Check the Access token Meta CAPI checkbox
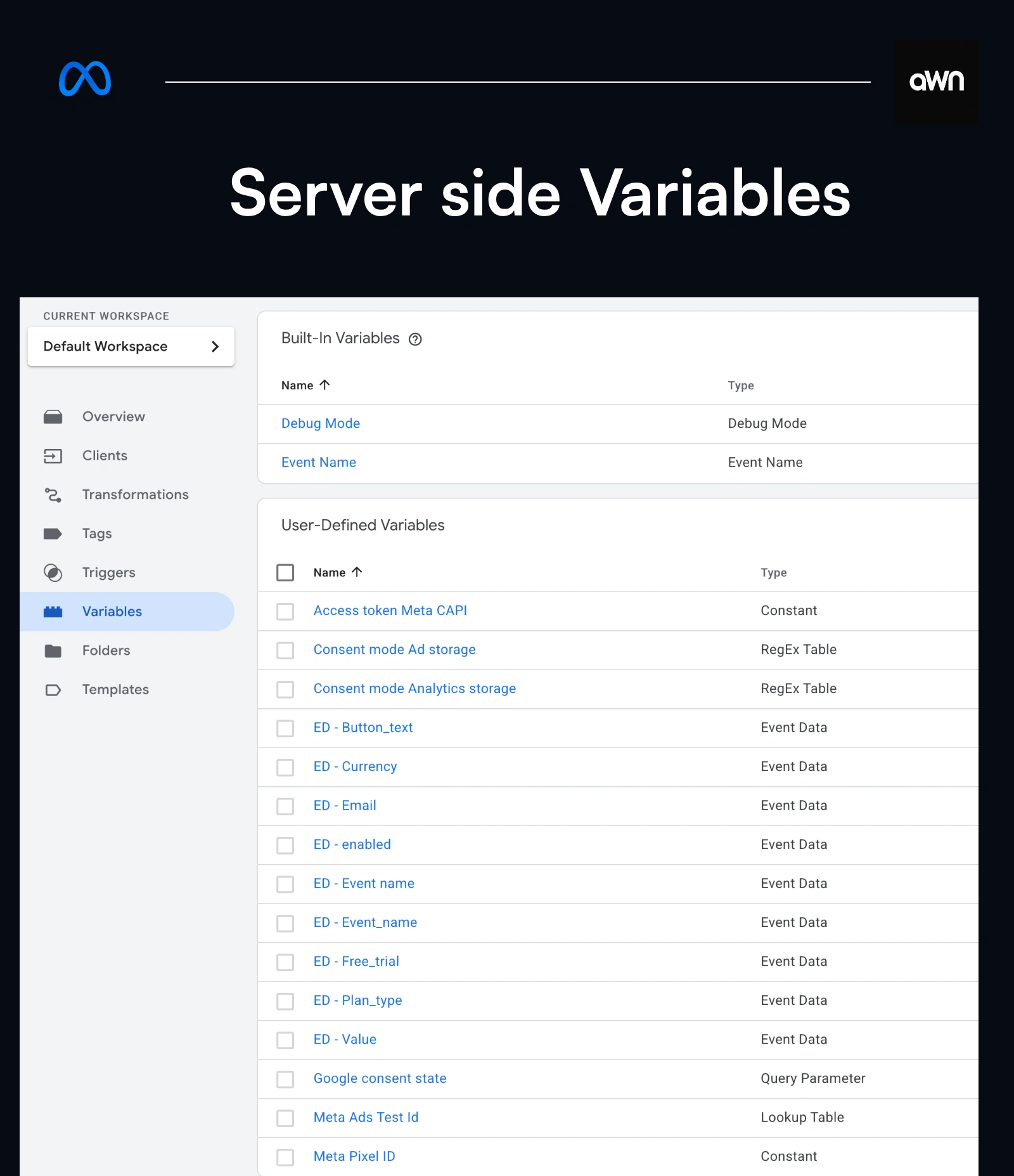Screen dimensions: 1014x1176 285,611
